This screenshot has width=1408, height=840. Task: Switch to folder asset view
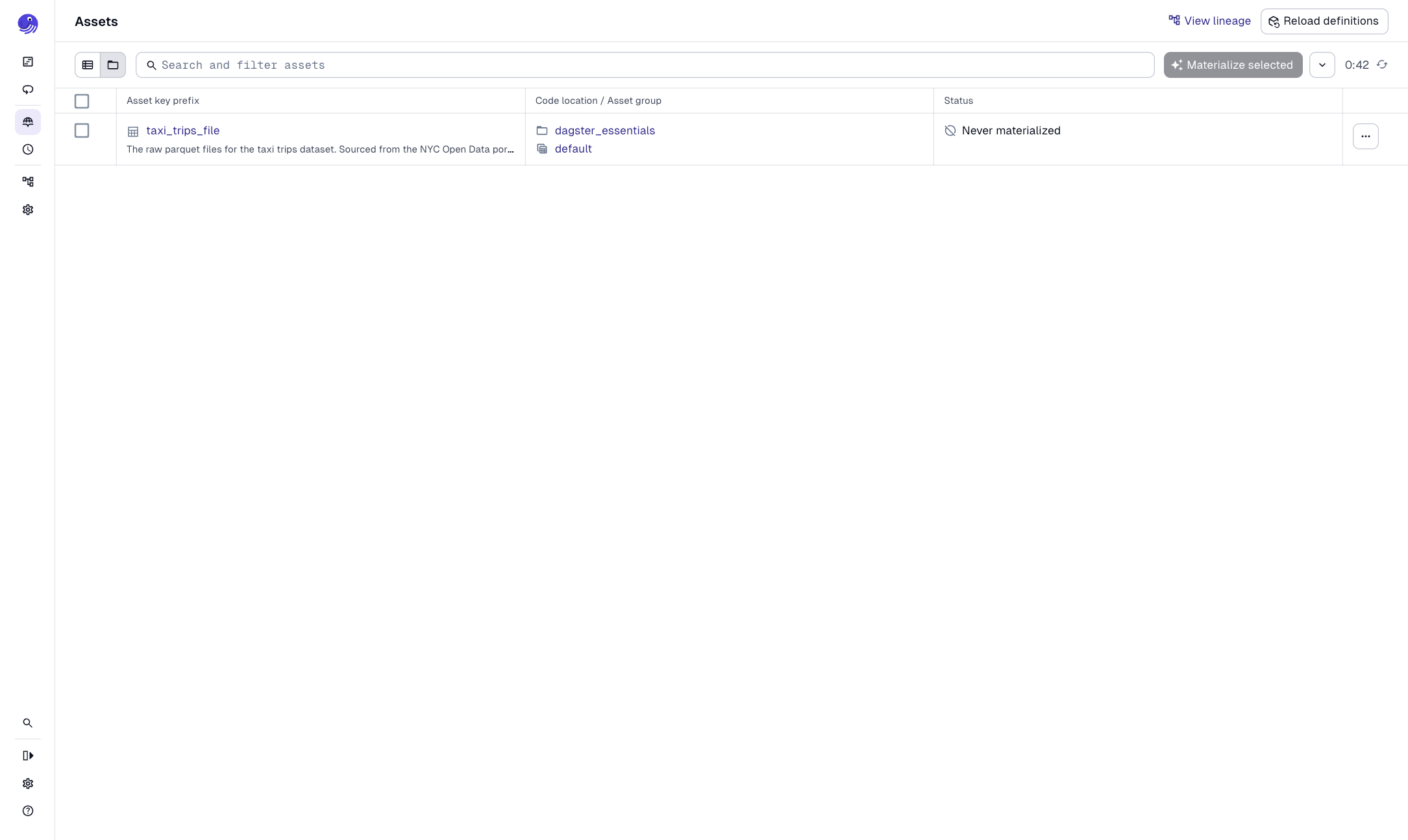click(x=112, y=65)
